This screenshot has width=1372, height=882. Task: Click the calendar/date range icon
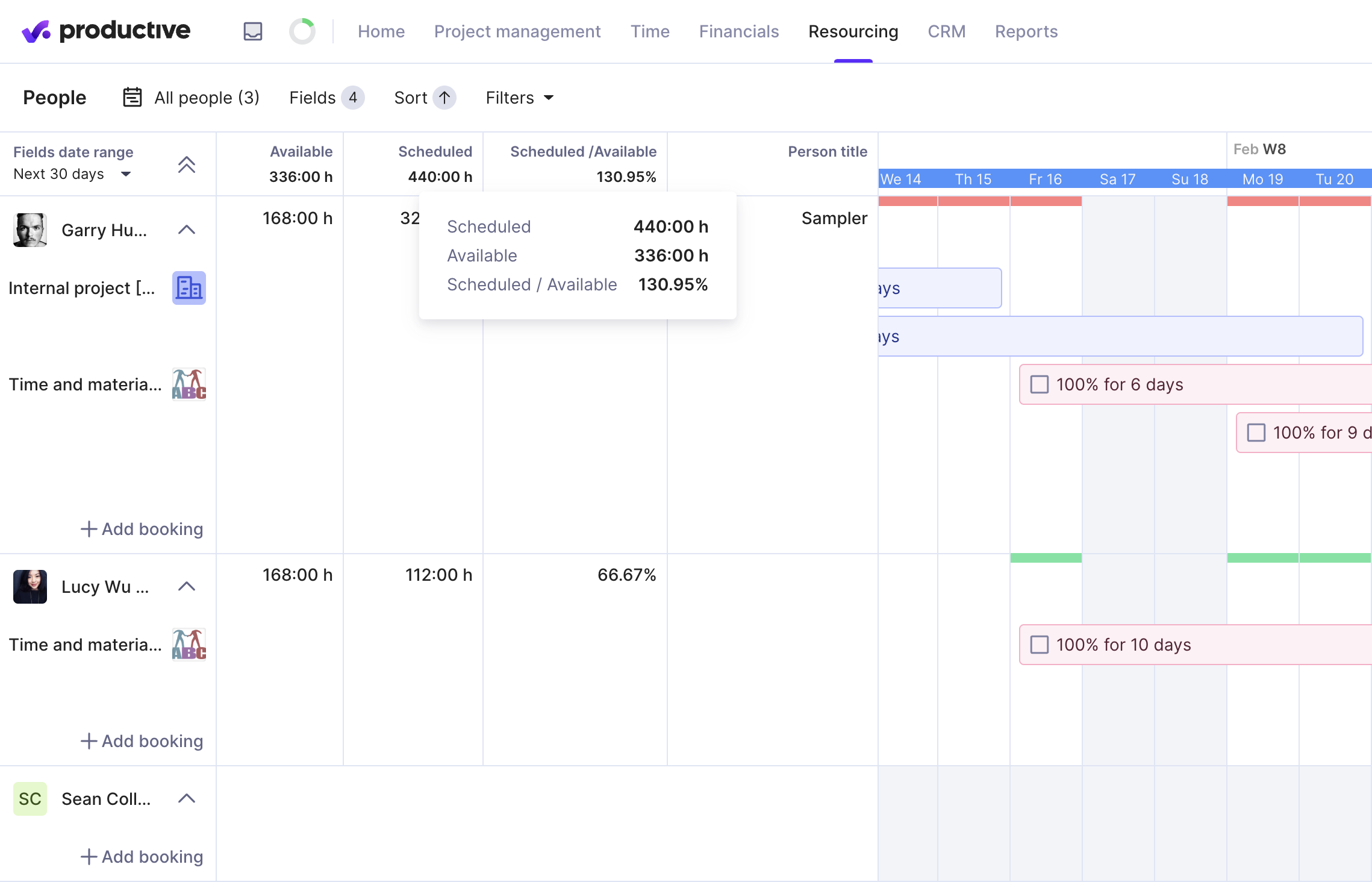pyautogui.click(x=133, y=97)
